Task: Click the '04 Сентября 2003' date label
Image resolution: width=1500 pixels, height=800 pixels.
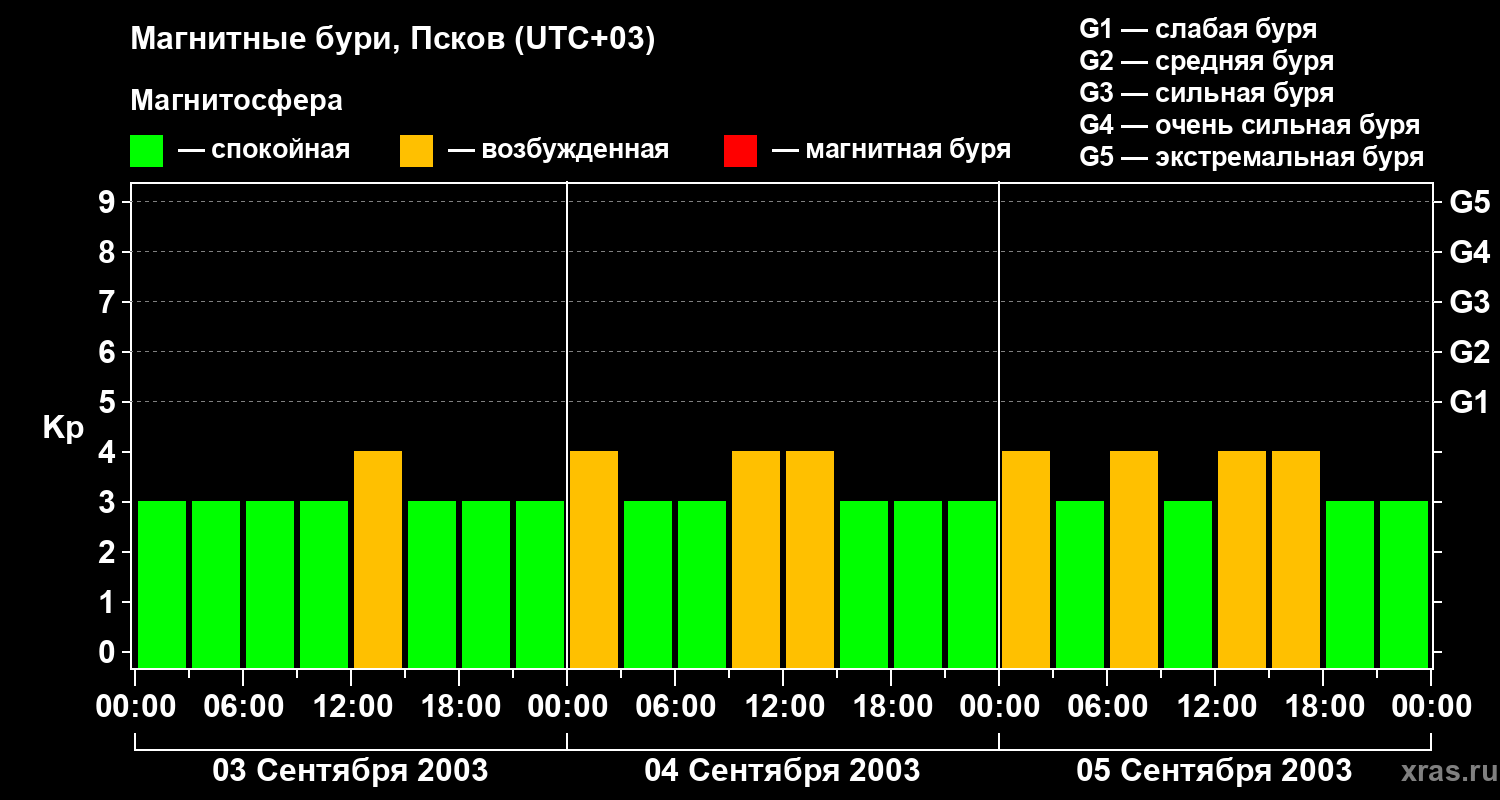Action: (x=782, y=771)
